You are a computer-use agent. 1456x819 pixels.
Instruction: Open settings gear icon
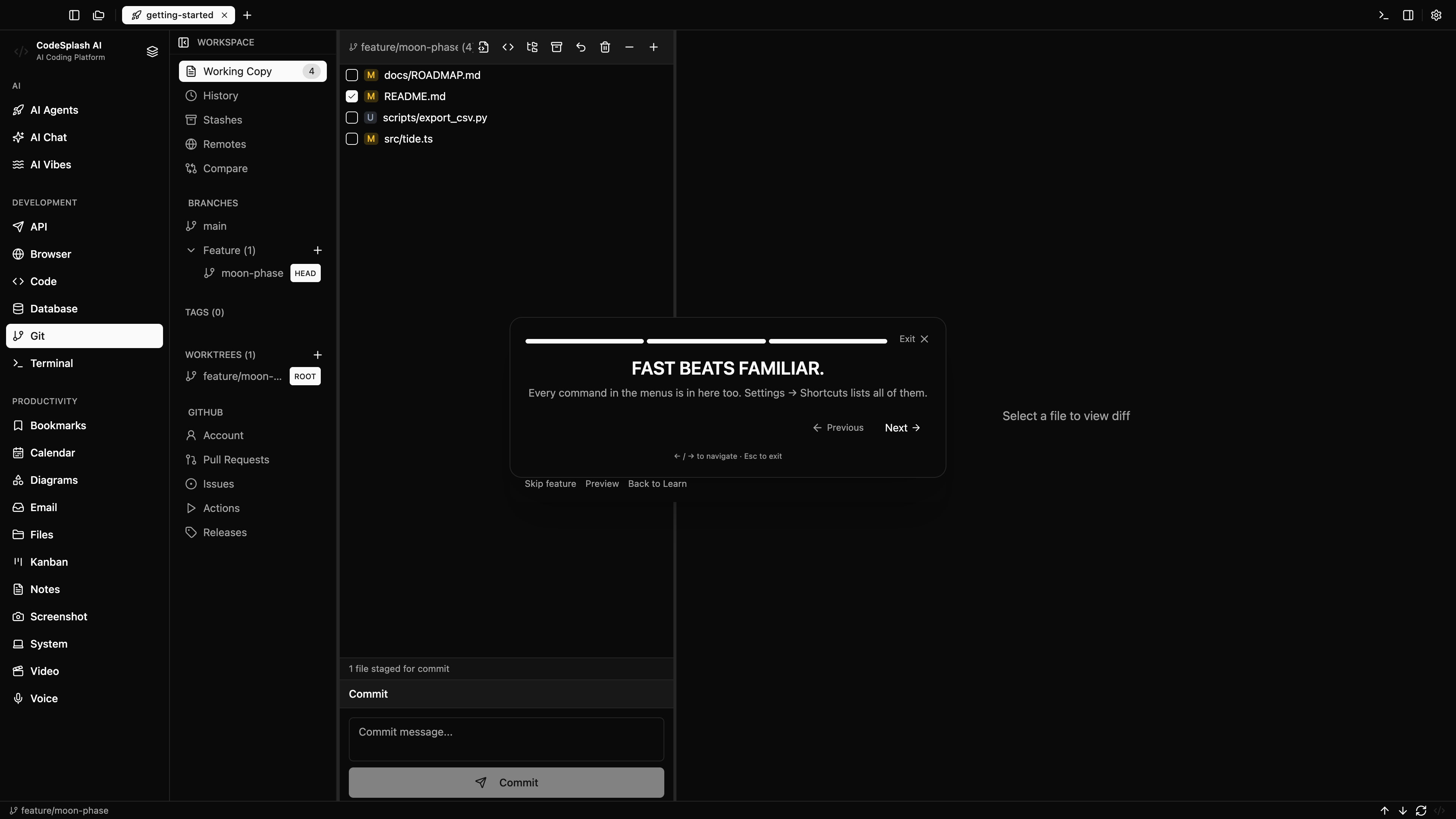(x=1436, y=15)
